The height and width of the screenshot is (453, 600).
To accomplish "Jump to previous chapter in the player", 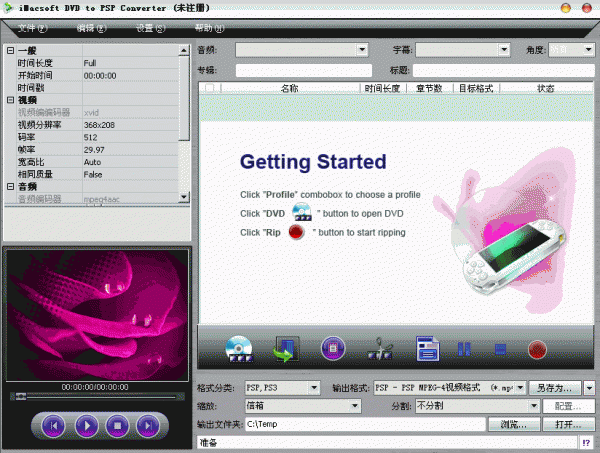I will (53, 425).
